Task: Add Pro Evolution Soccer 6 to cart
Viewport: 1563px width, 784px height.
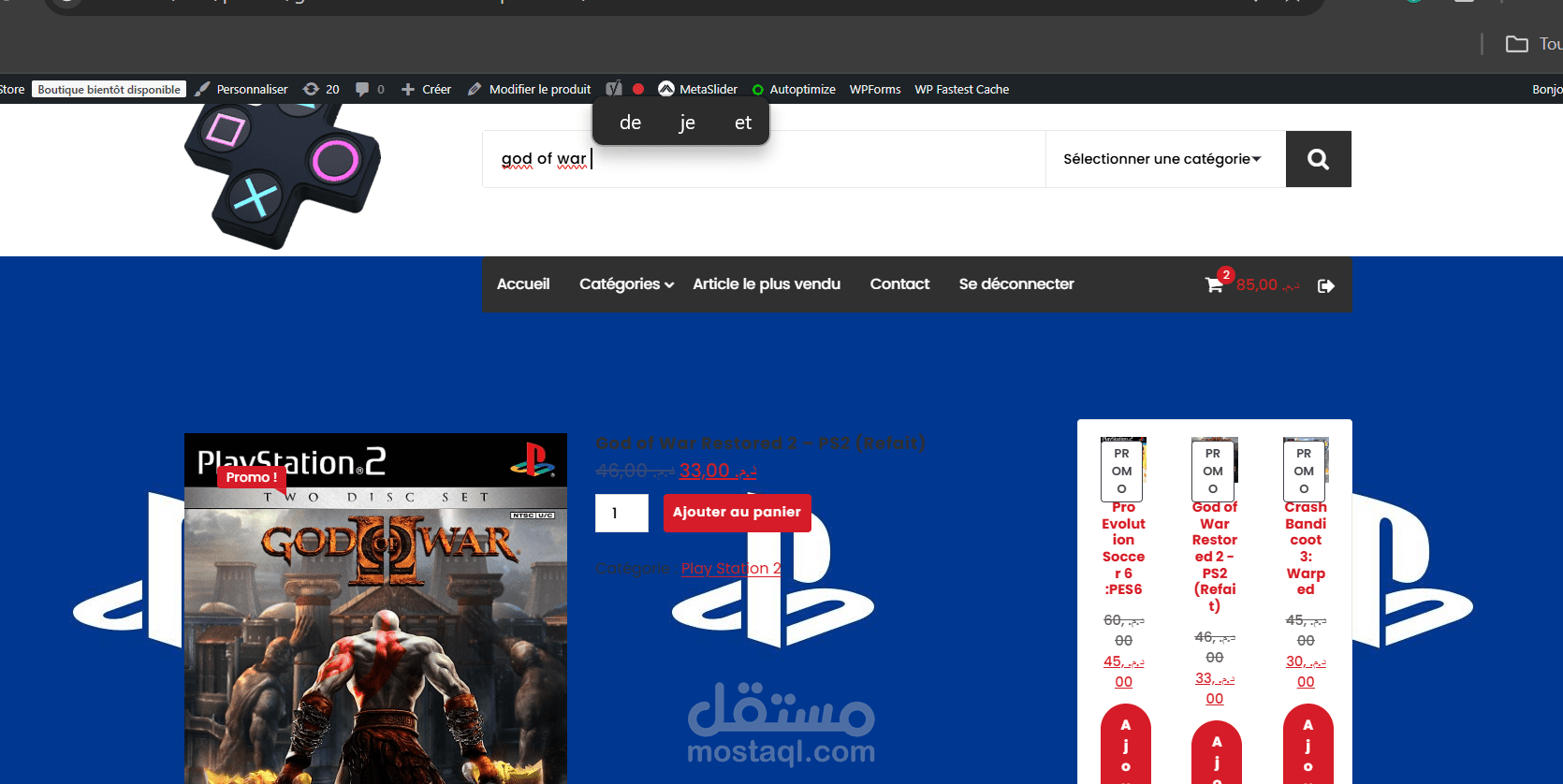Action: (1125, 746)
